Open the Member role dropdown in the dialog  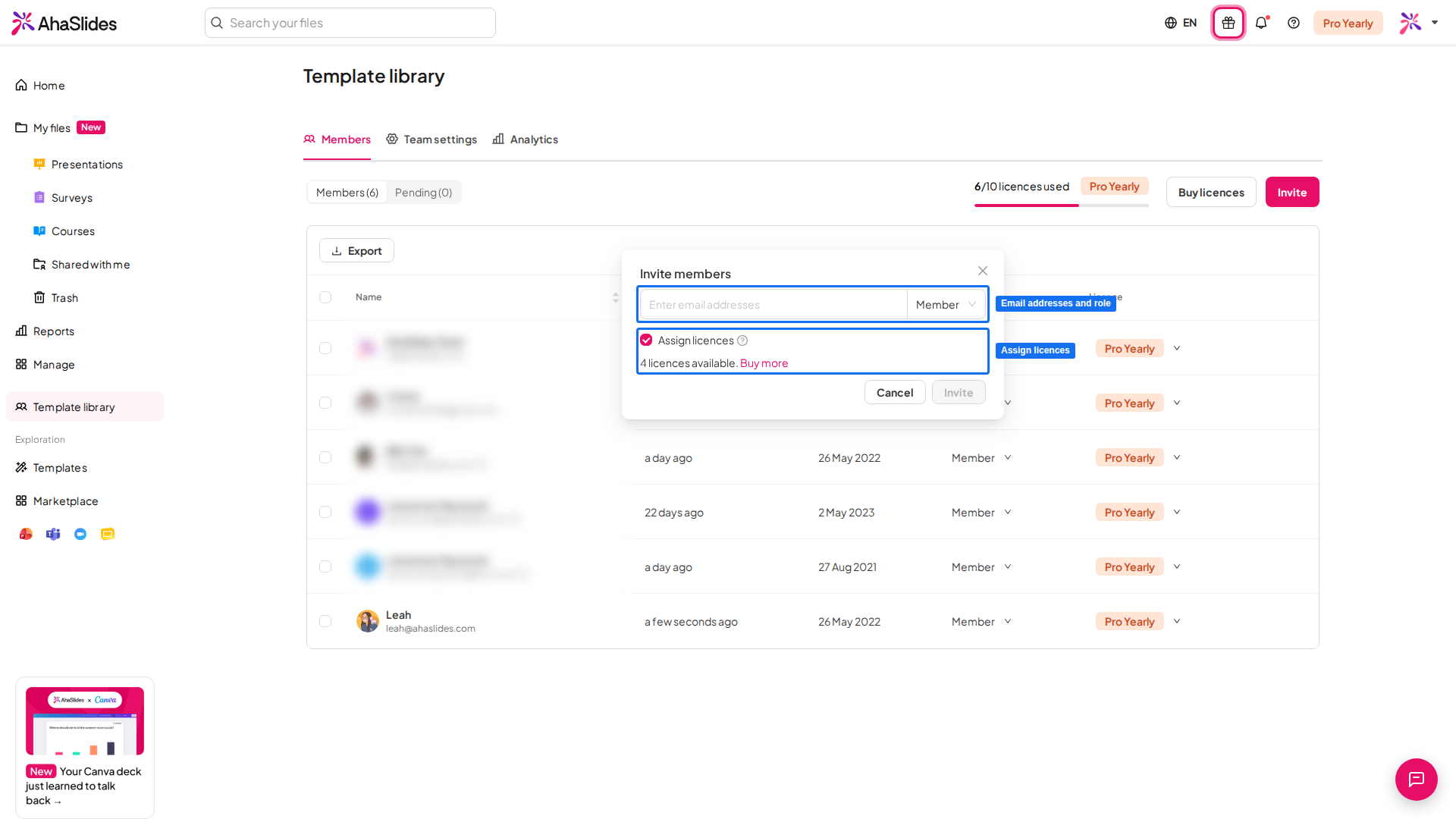click(946, 304)
